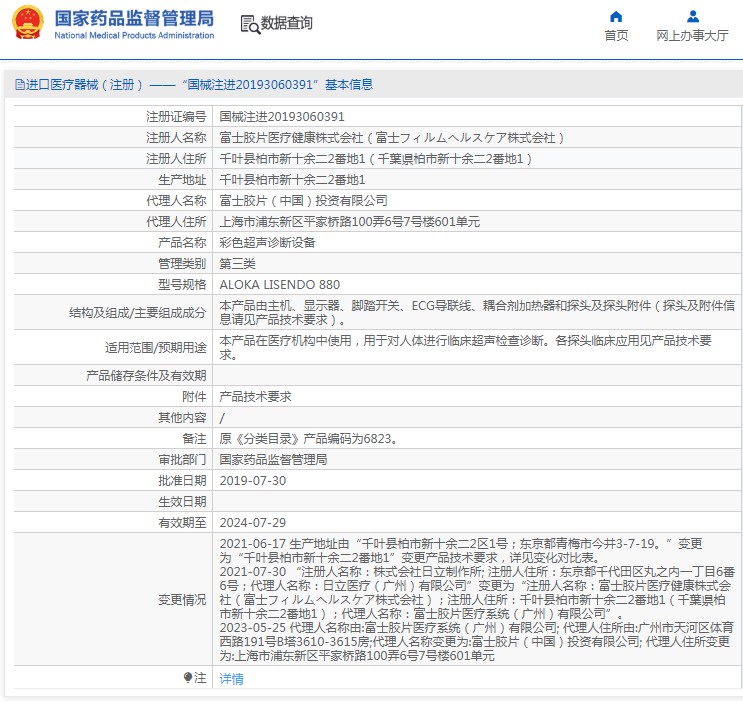Select 富士胶片（中国）投资有限公司 agent name

pos(303,201)
